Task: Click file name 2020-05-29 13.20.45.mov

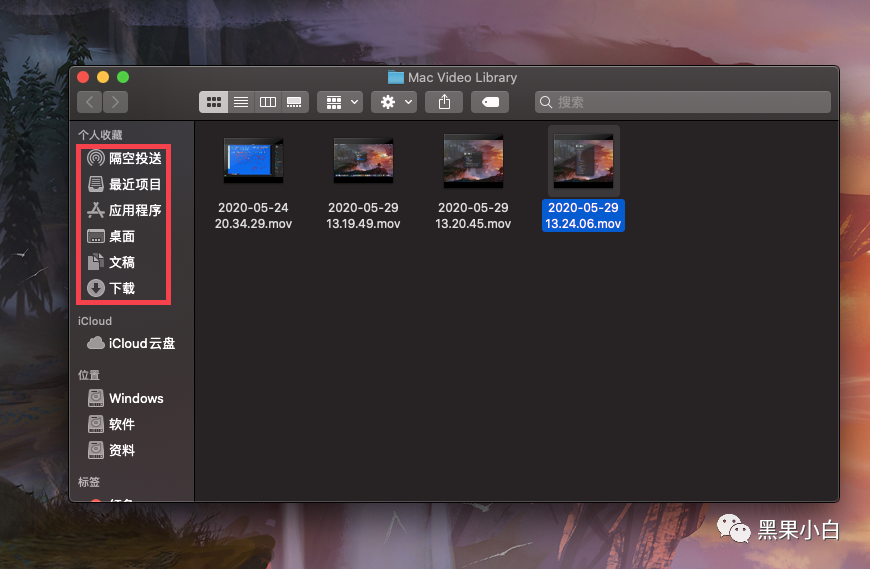Action: click(x=473, y=216)
